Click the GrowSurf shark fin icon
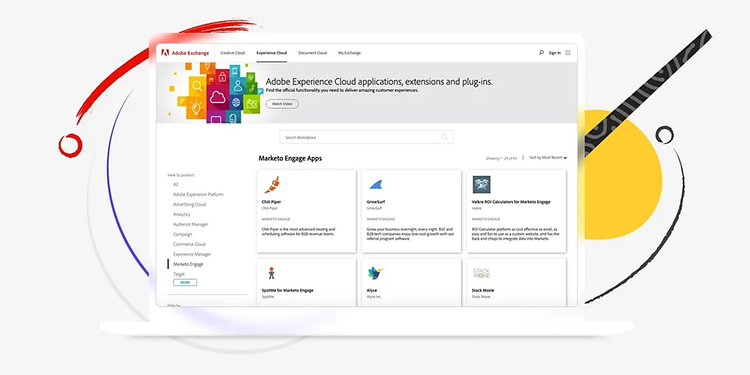 coord(375,185)
